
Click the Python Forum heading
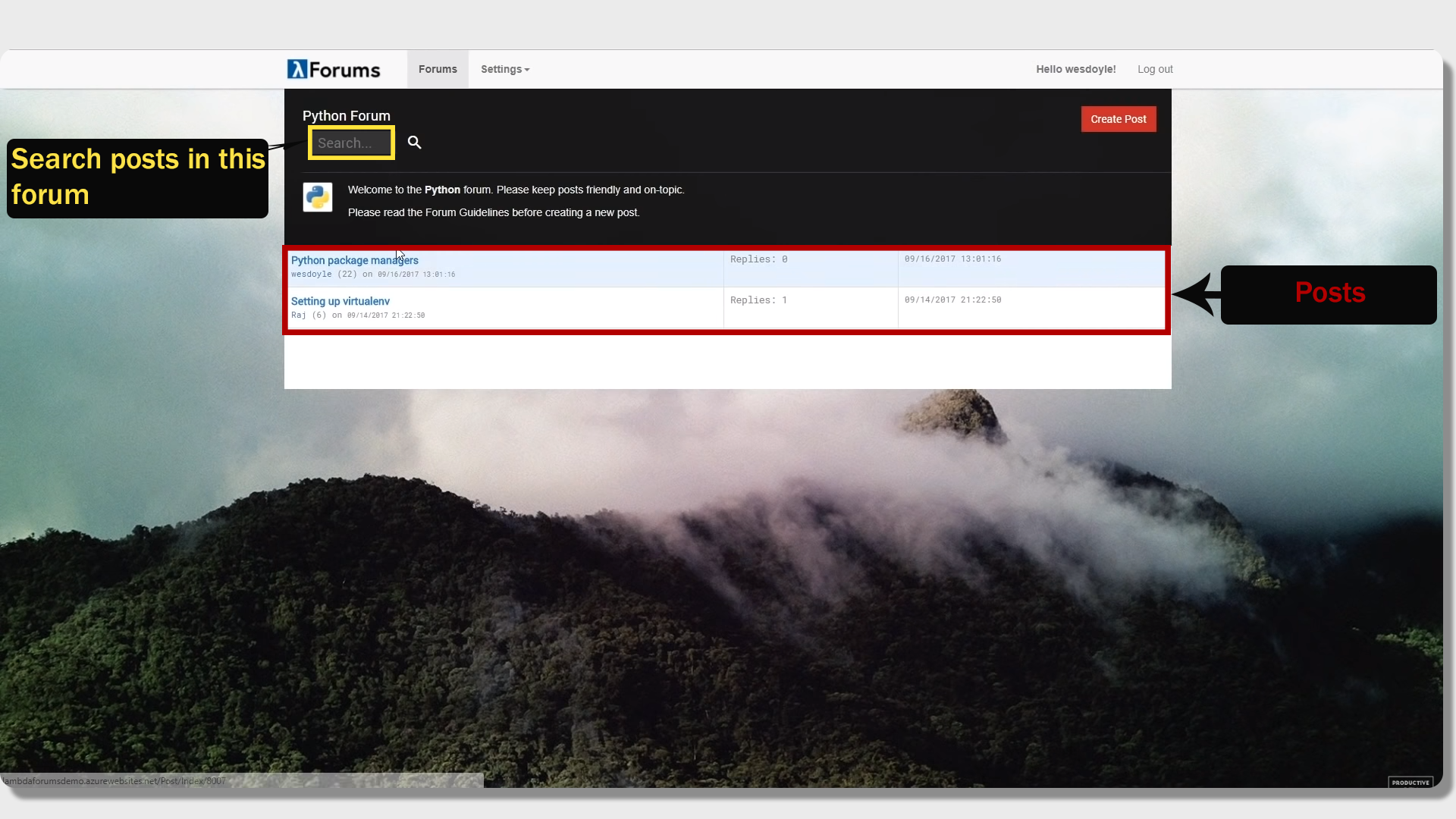[x=347, y=116]
